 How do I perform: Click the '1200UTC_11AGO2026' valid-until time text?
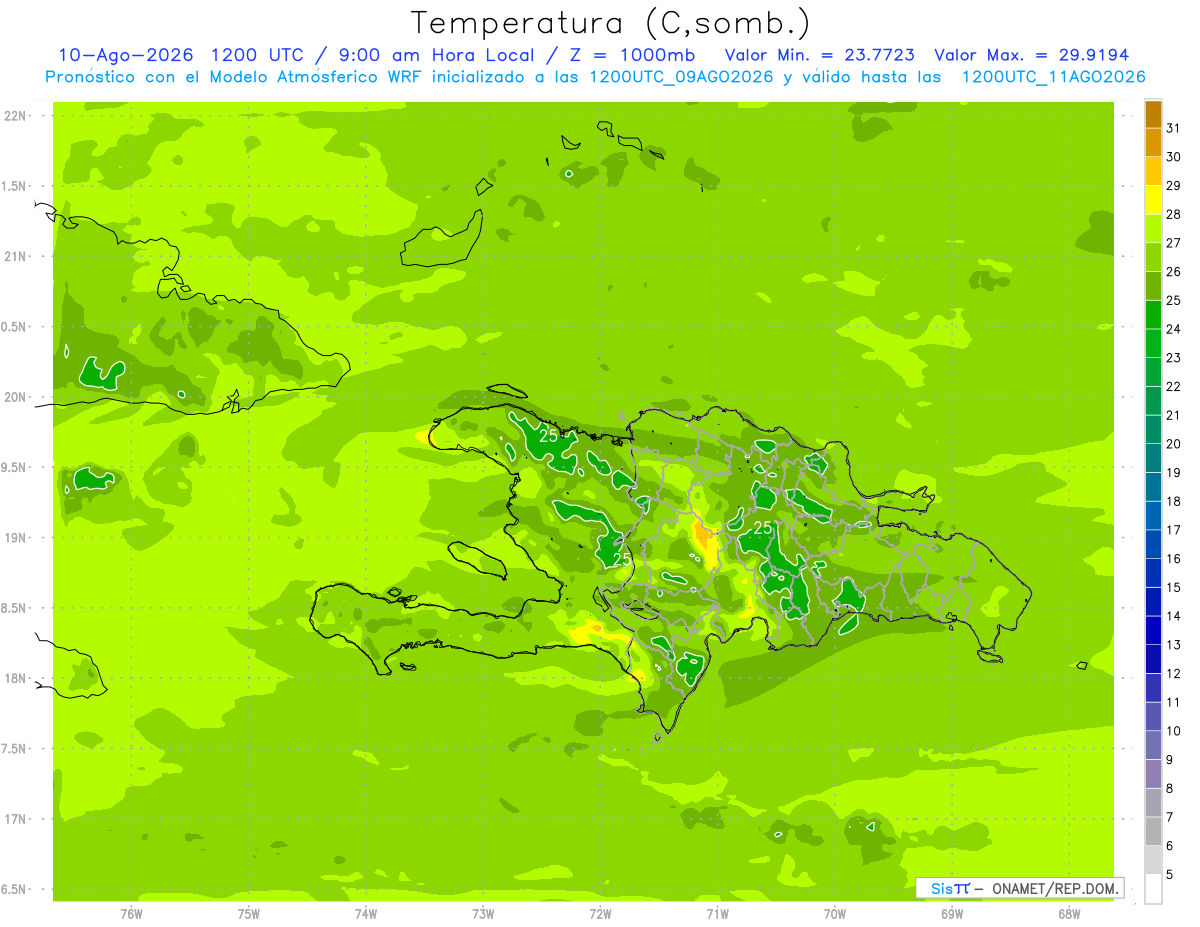pos(1053,77)
